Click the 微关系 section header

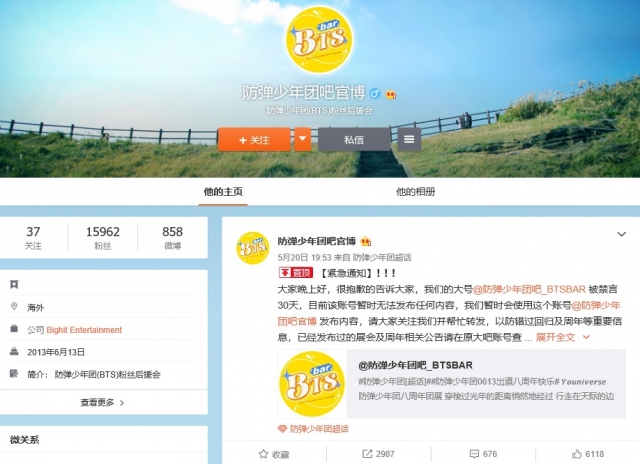pyautogui.click(x=24, y=440)
